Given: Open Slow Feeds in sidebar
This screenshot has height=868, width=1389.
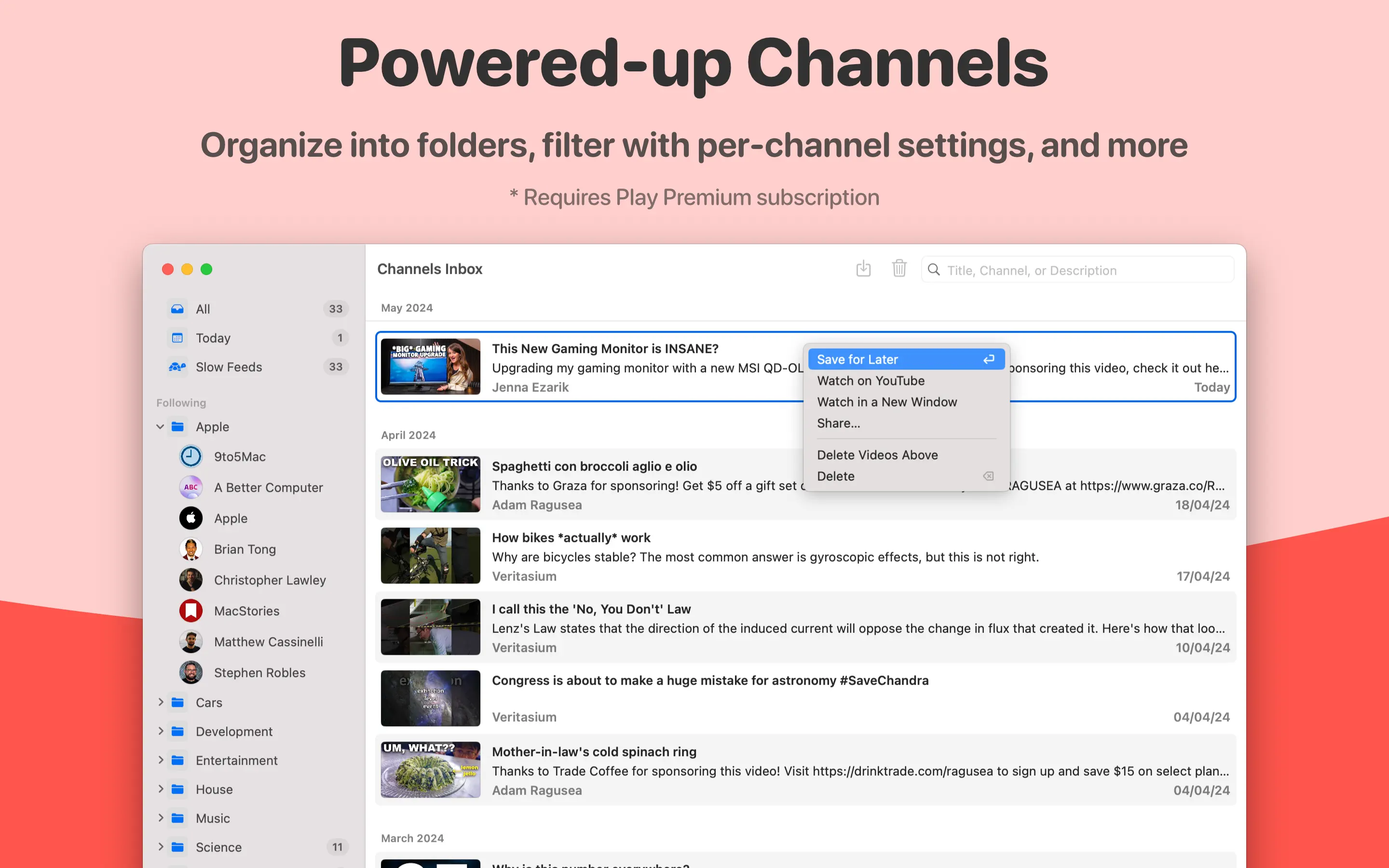Looking at the screenshot, I should point(229,367).
